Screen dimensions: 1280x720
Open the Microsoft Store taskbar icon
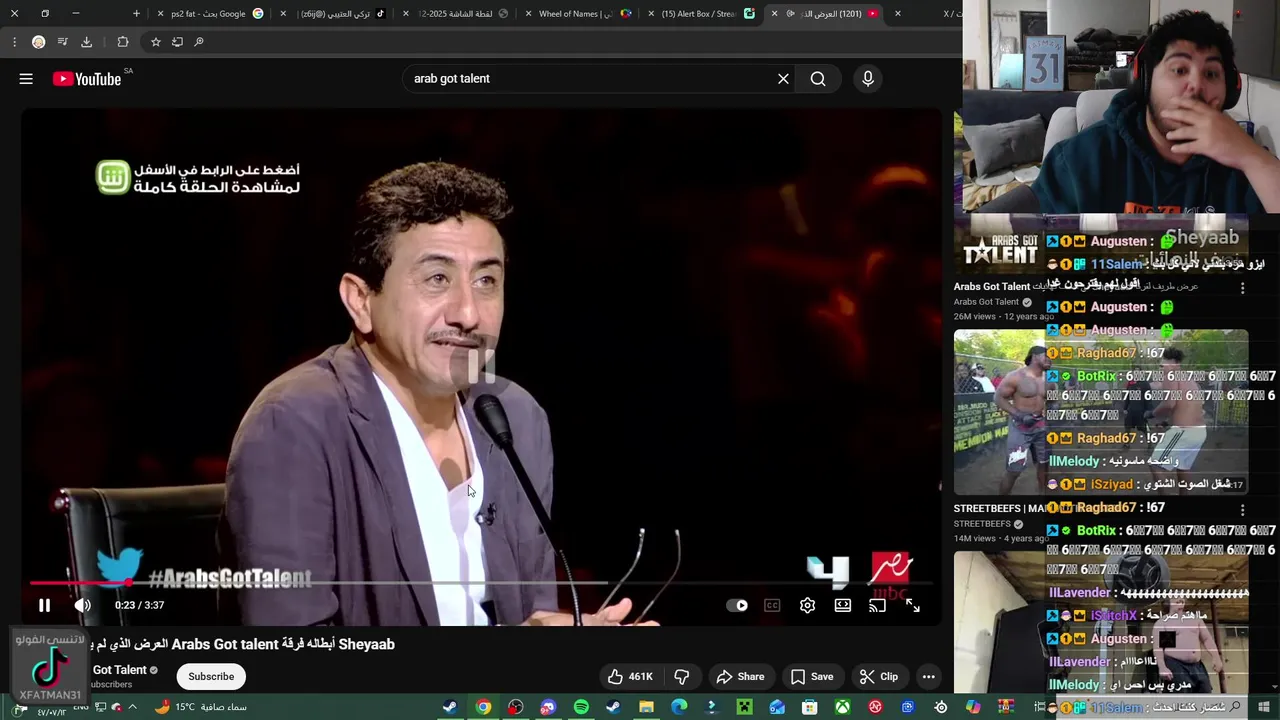(x=810, y=707)
